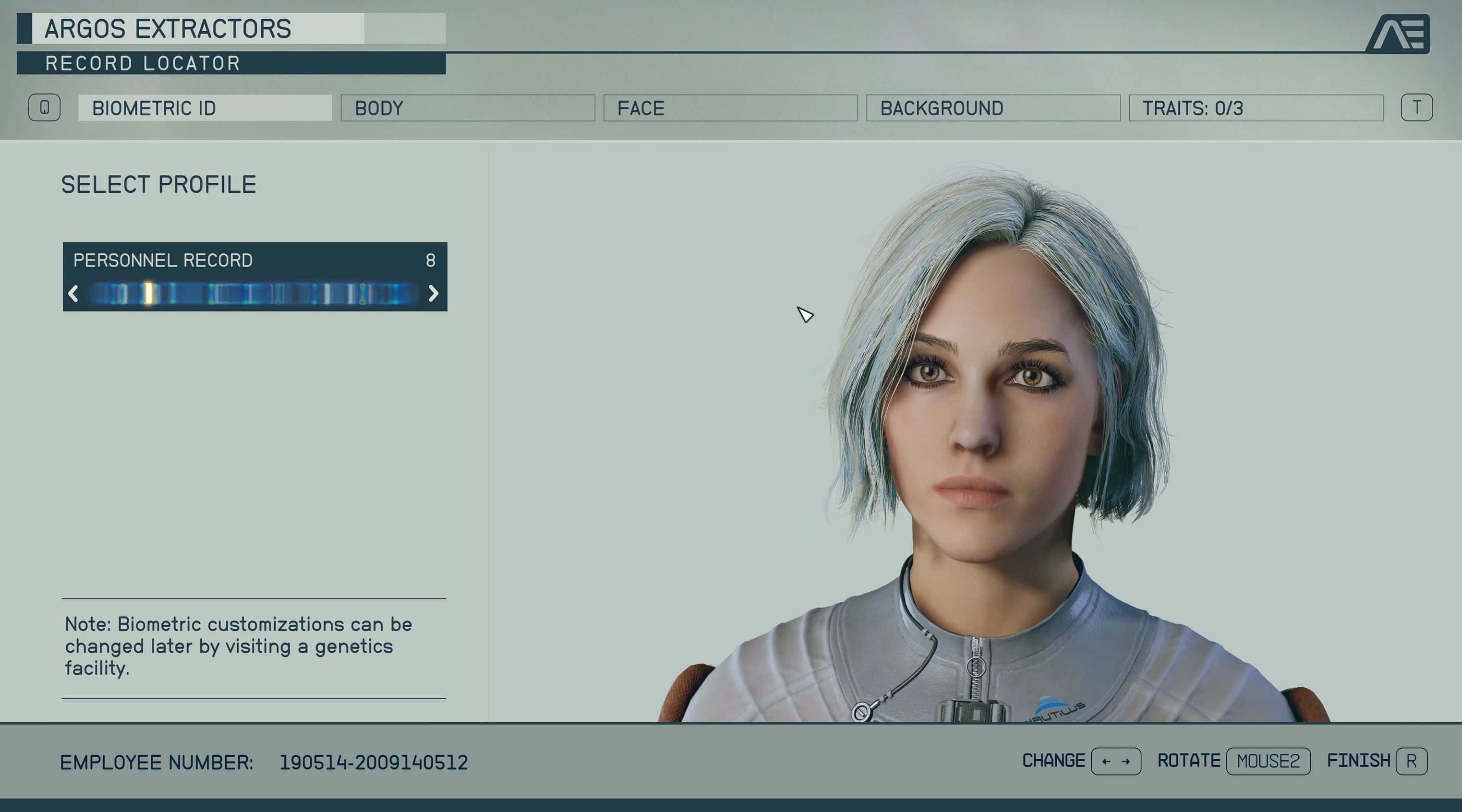1462x812 pixels.
Task: Click the MOUSE2 rotate key hint
Action: 1268,761
